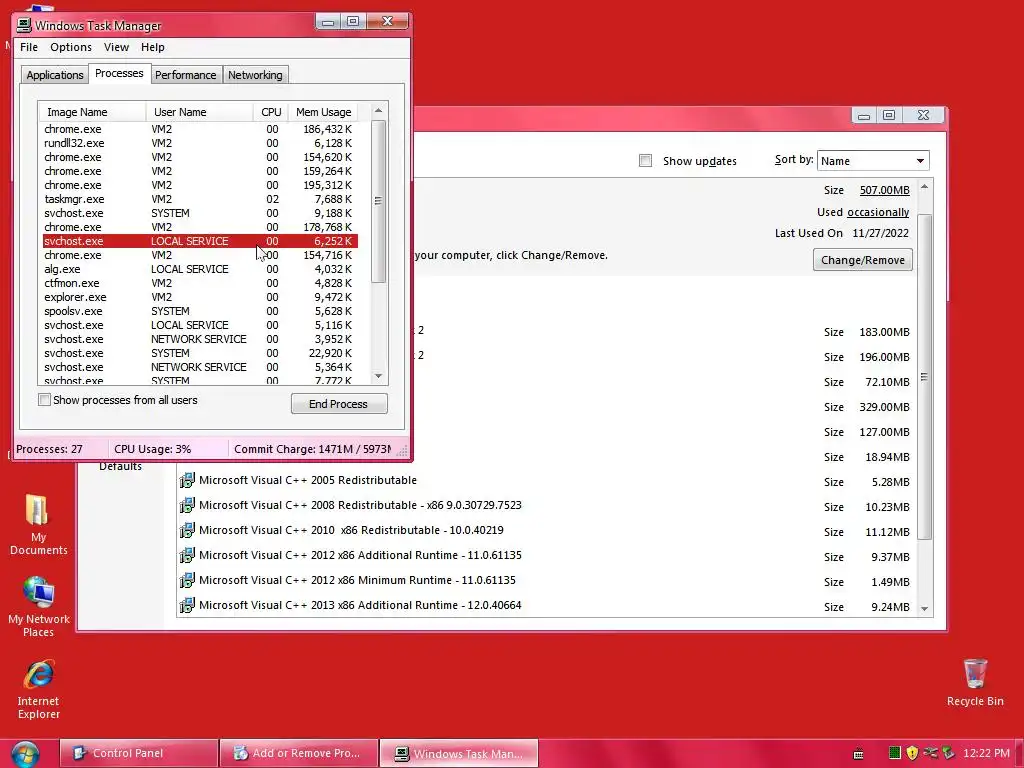Screen dimensions: 1024x768
Task: Click the network connection tray icon
Action: pyautogui.click(x=931, y=753)
